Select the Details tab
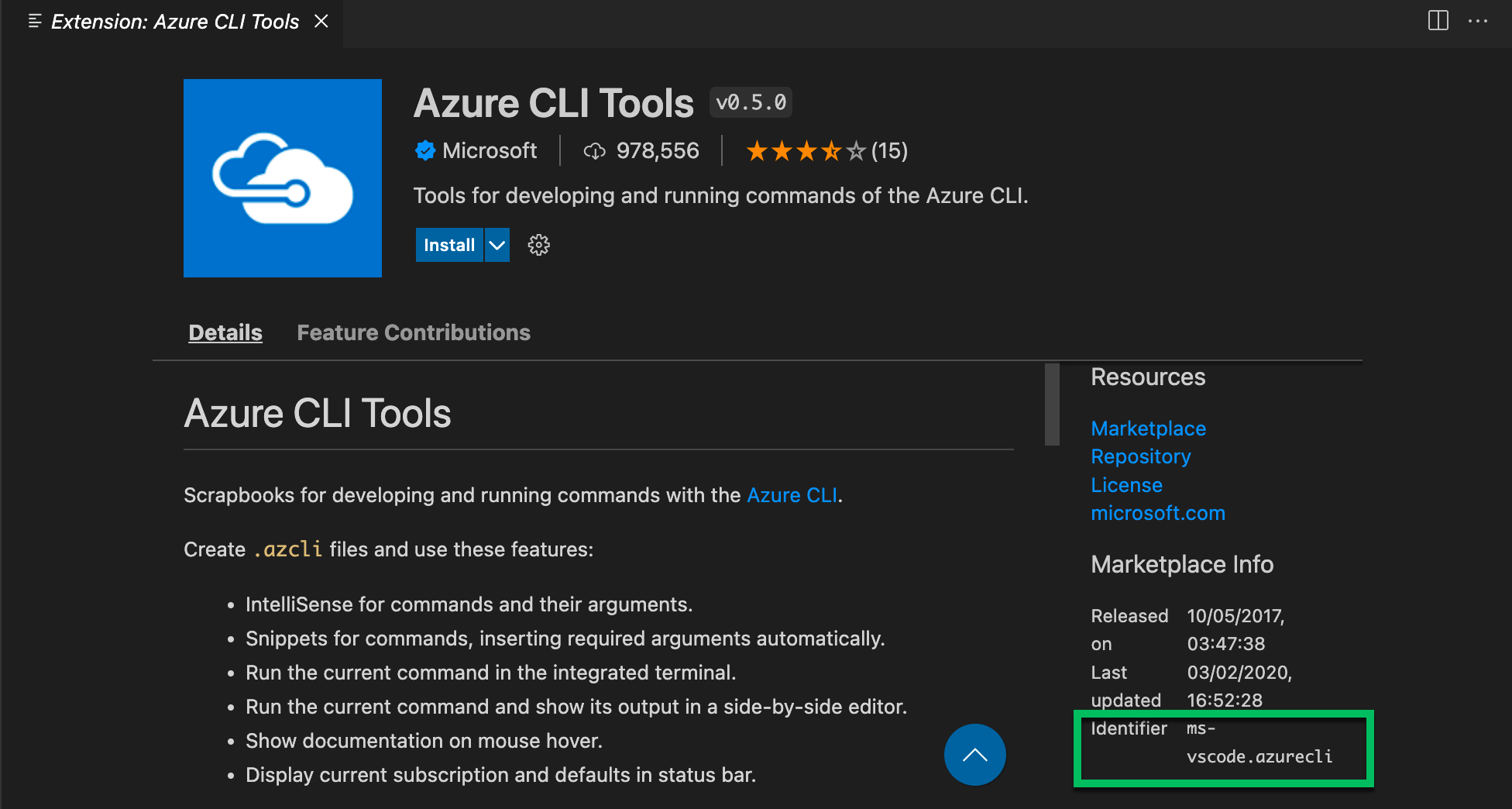The width and height of the screenshot is (1512, 809). coord(225,332)
